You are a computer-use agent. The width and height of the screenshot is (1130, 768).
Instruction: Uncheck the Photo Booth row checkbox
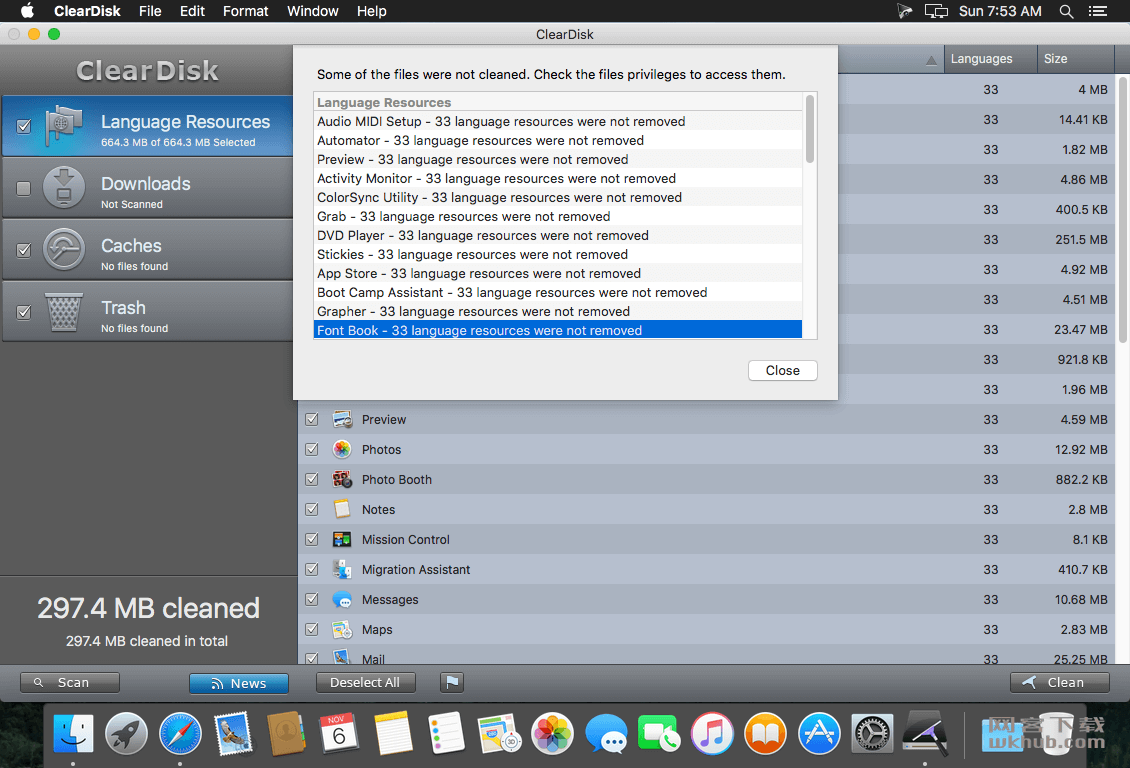[x=312, y=479]
